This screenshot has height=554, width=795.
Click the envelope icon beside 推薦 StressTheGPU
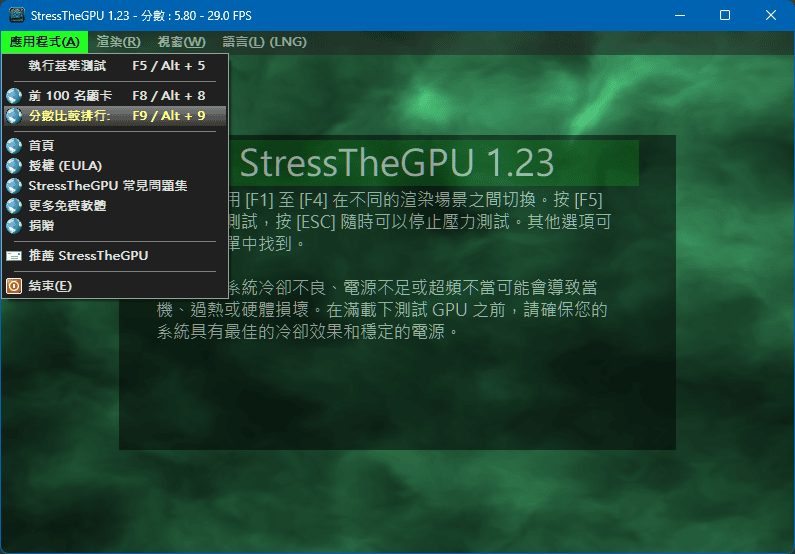pos(13,256)
